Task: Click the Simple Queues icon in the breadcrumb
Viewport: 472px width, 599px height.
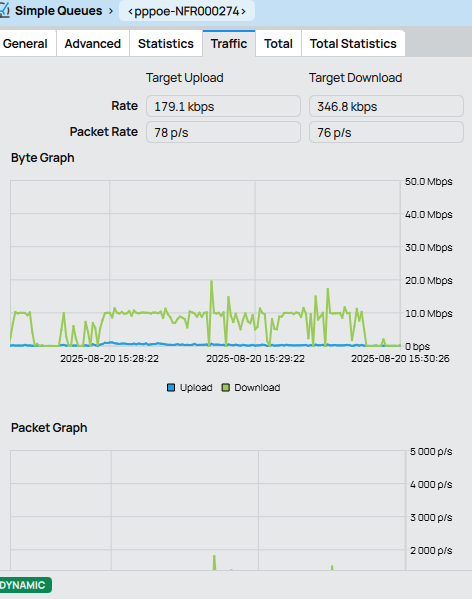Action: [x=4, y=11]
